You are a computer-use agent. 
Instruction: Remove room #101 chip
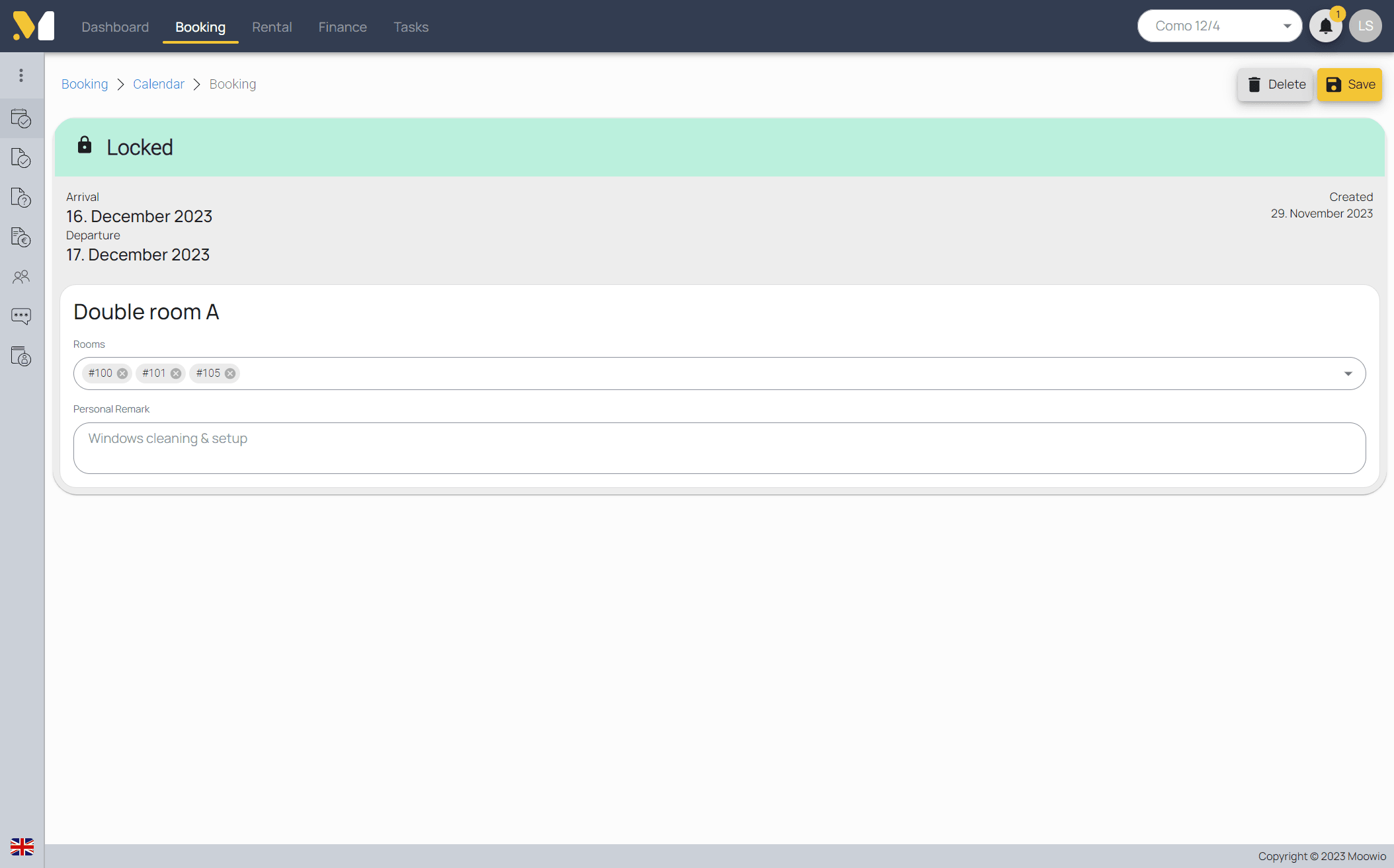point(176,374)
